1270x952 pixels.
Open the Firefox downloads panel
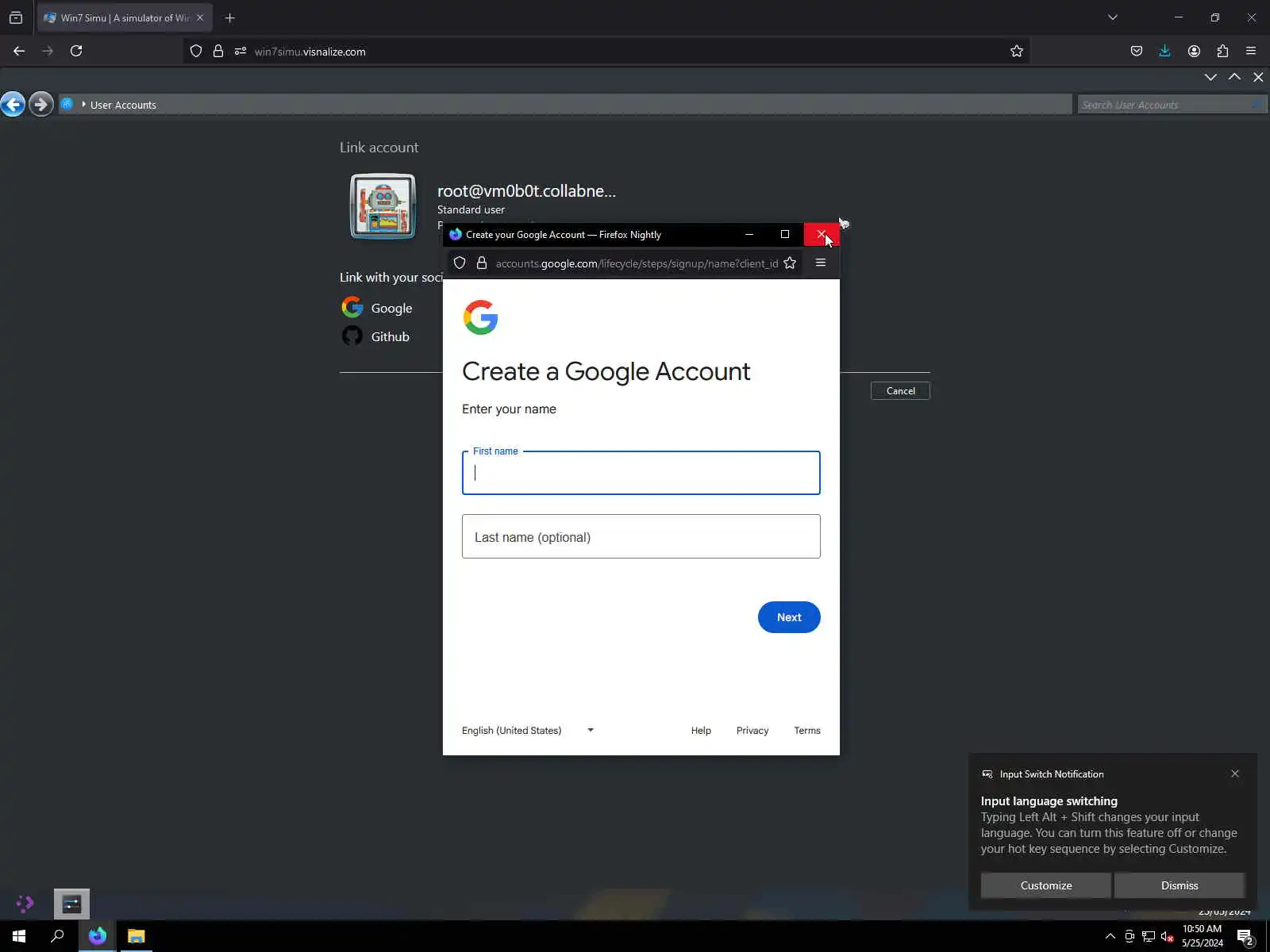click(1165, 51)
